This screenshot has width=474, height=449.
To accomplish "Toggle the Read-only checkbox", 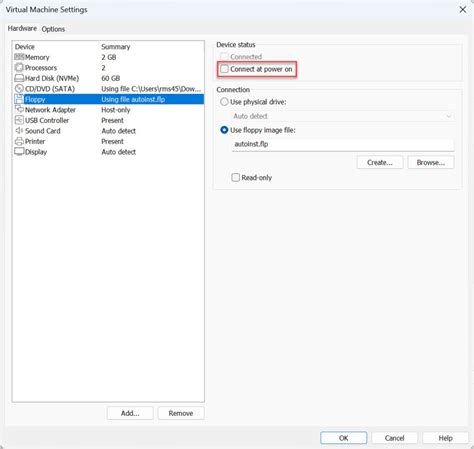I will 236,177.
